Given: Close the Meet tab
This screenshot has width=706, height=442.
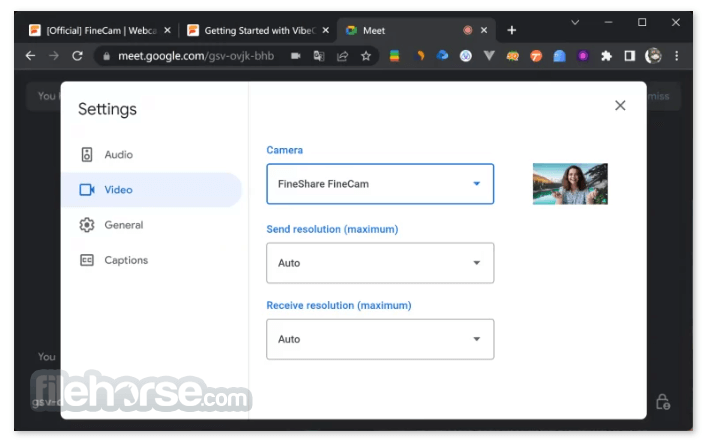Looking at the screenshot, I should pos(484,30).
